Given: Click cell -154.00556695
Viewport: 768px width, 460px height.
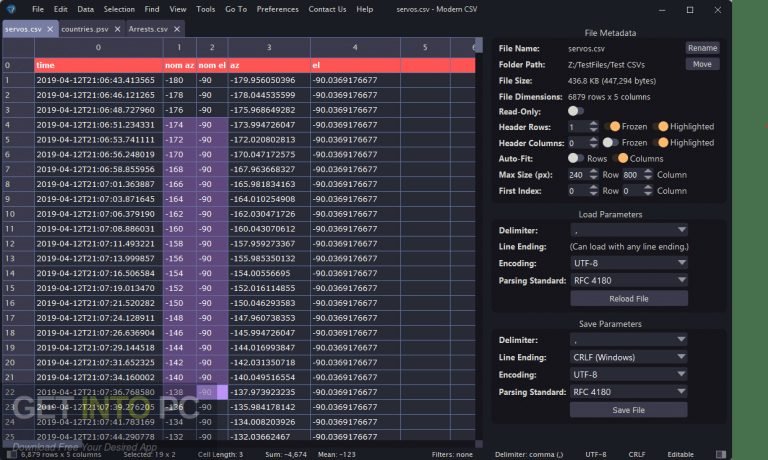Looking at the screenshot, I should [x=269, y=273].
